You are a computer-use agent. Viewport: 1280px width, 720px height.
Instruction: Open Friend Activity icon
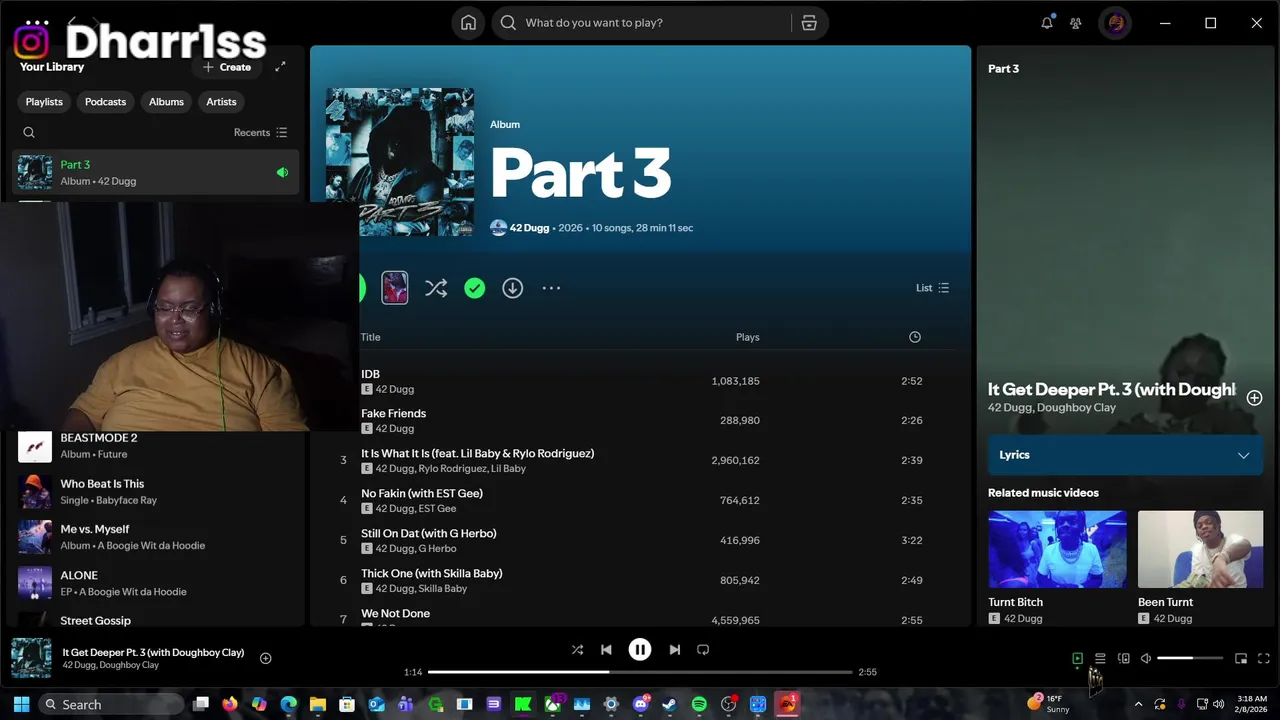[1076, 23]
